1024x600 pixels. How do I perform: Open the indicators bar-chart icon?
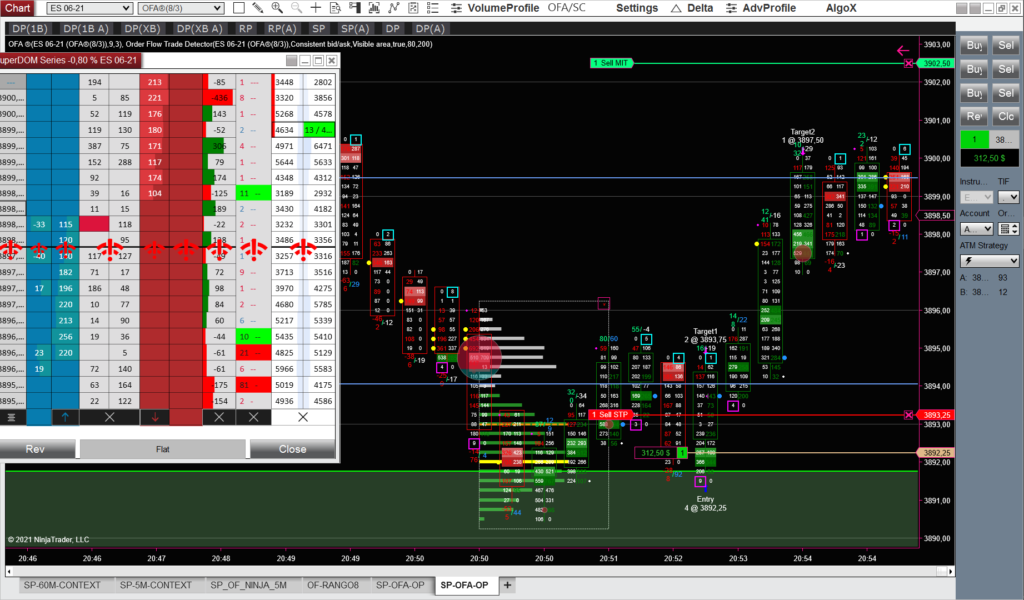click(374, 8)
